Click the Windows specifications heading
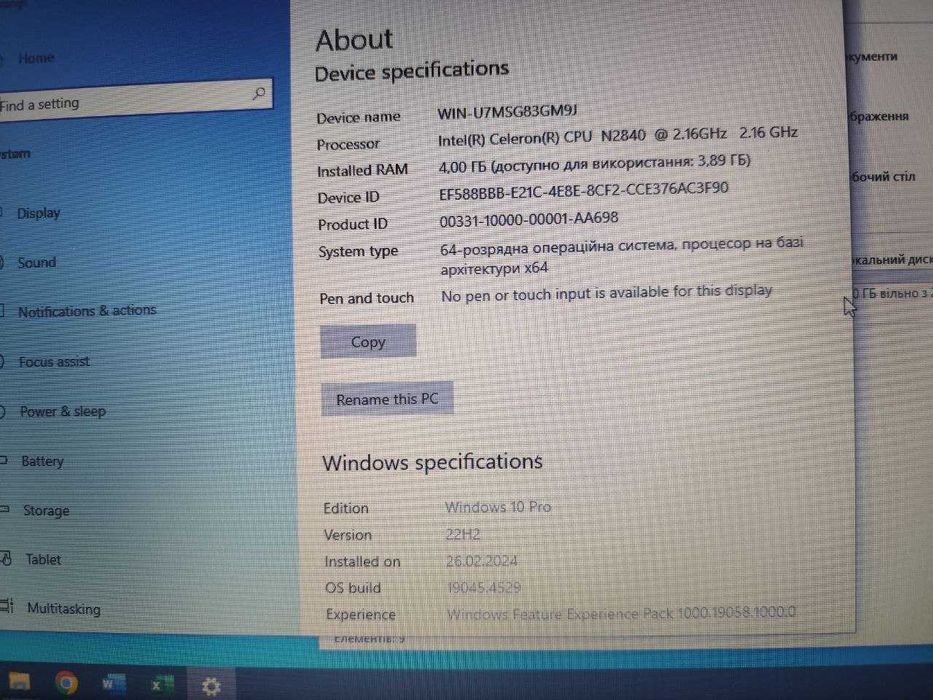 click(432, 462)
